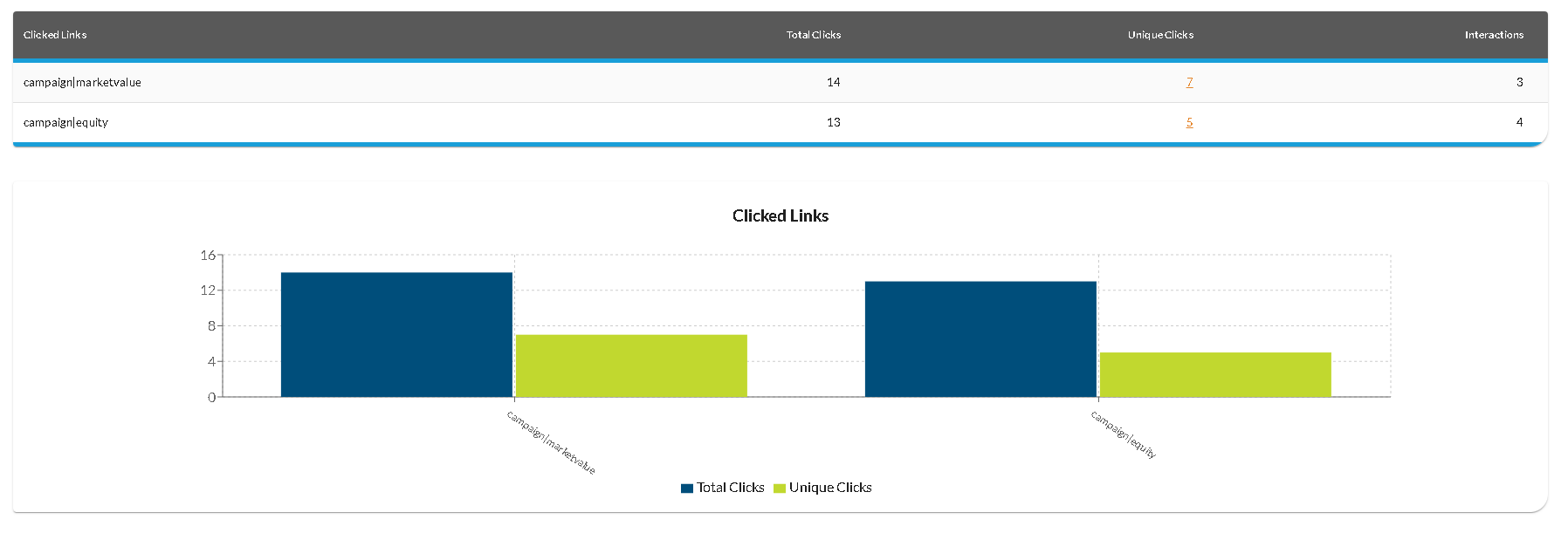
Task: Sort by the Clicked Links column header
Action: click(55, 35)
